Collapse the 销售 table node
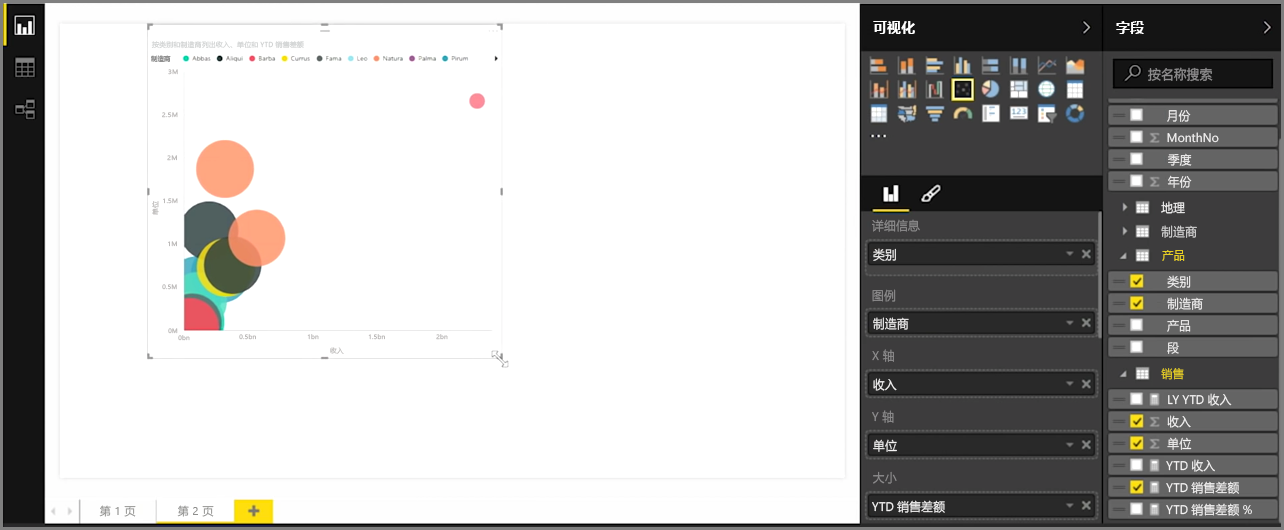Screen dimensions: 1284x530 [1124, 374]
